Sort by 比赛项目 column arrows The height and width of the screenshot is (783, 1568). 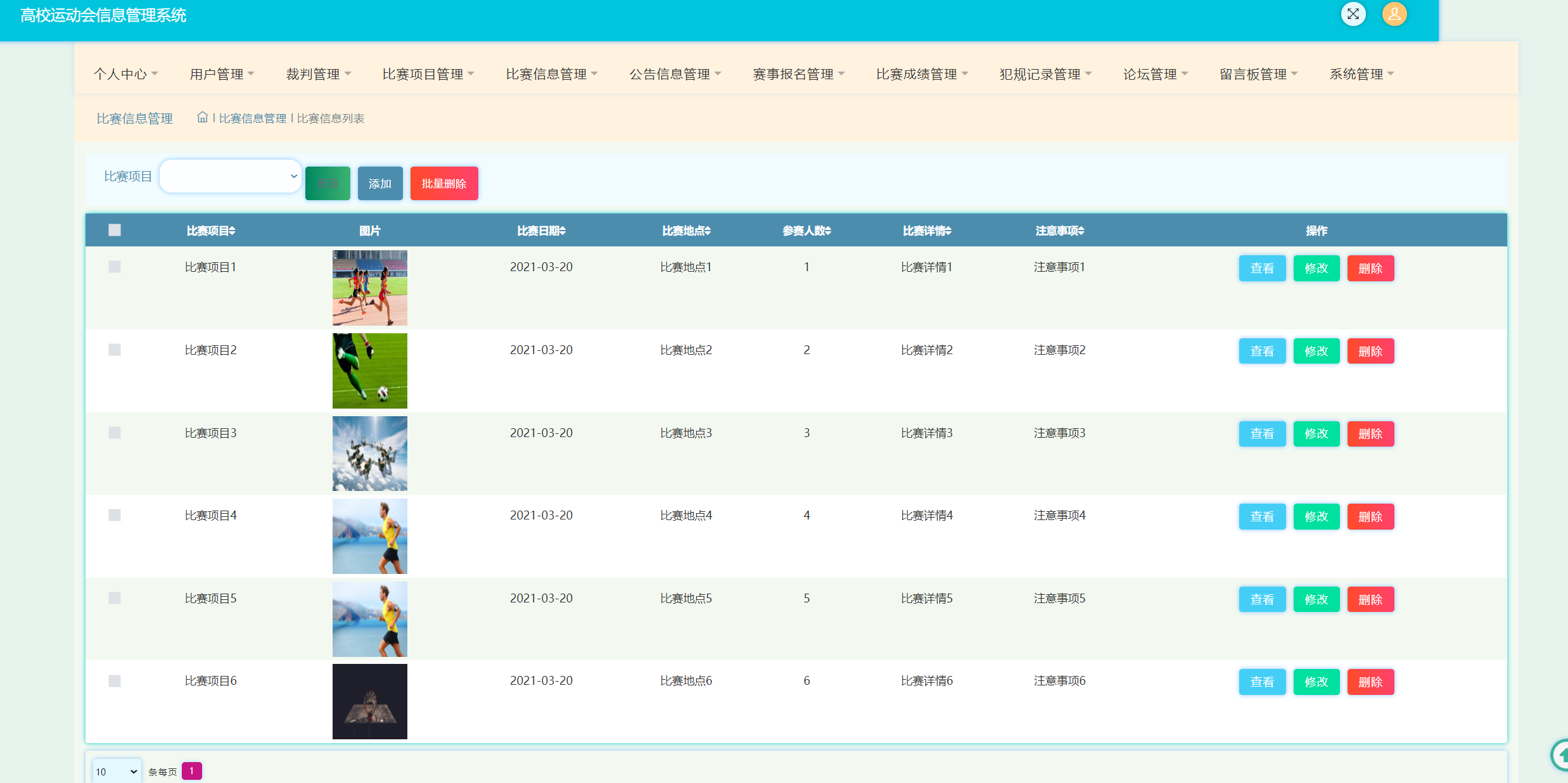point(233,231)
